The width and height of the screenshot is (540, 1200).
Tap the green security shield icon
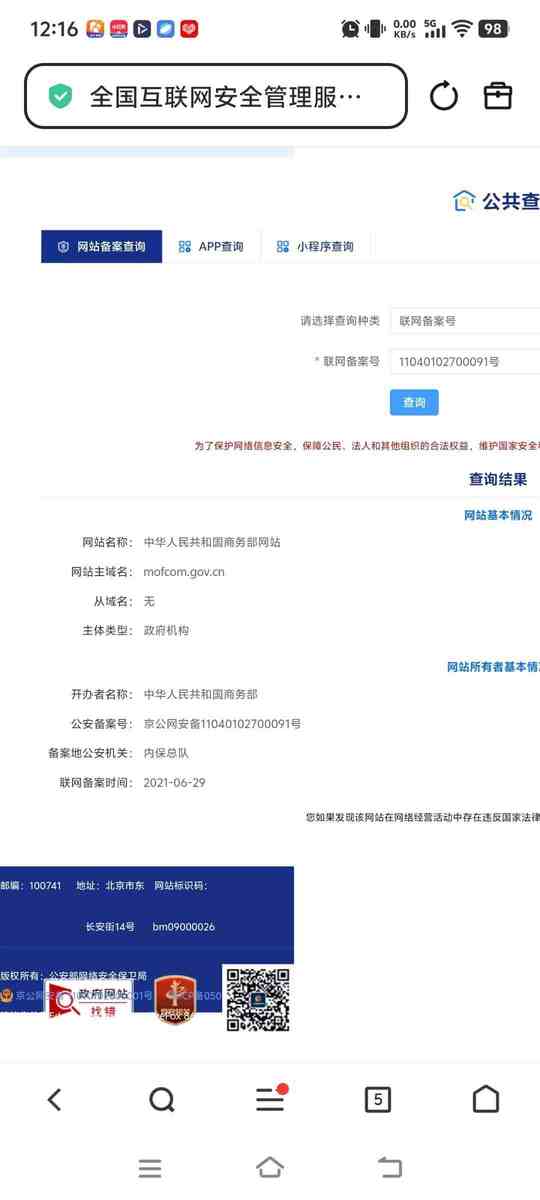click(x=61, y=96)
